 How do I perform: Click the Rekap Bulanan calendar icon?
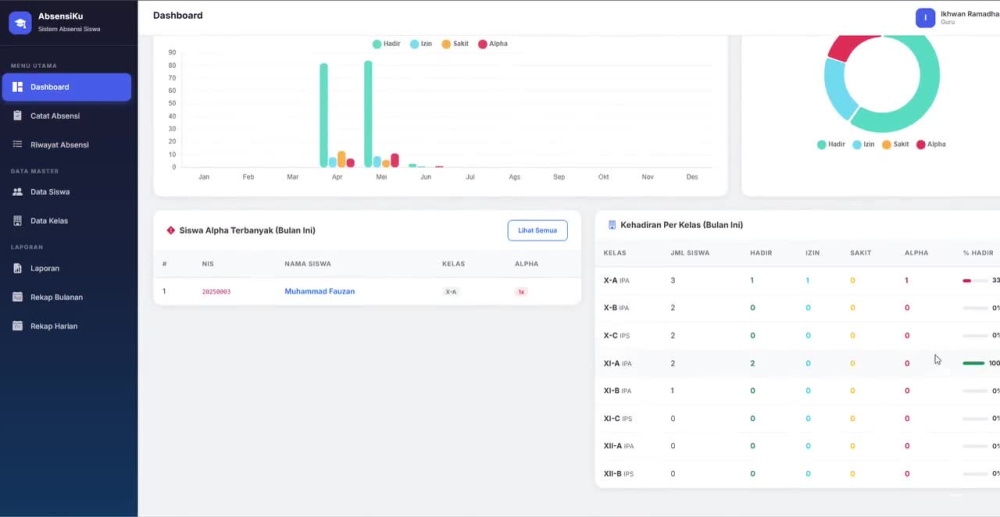tap(18, 297)
